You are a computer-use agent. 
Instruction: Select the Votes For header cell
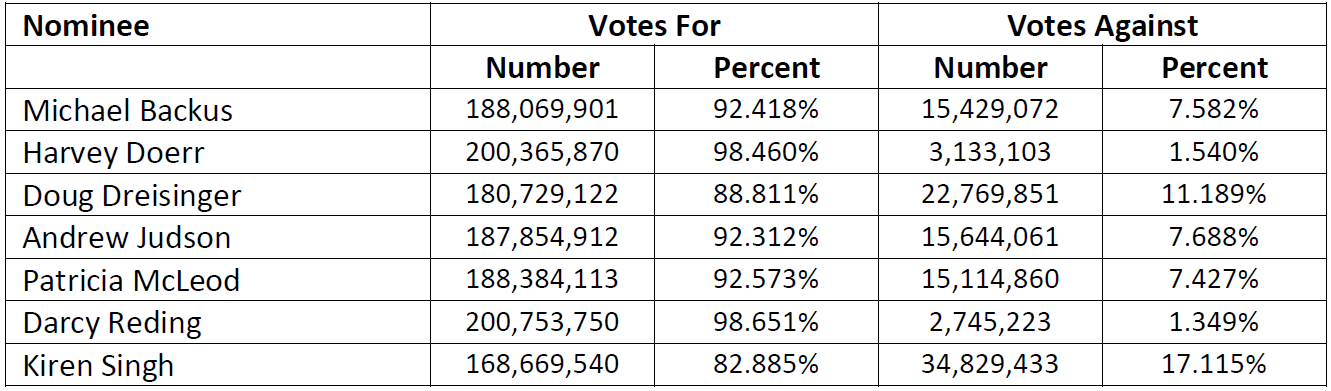[654, 26]
